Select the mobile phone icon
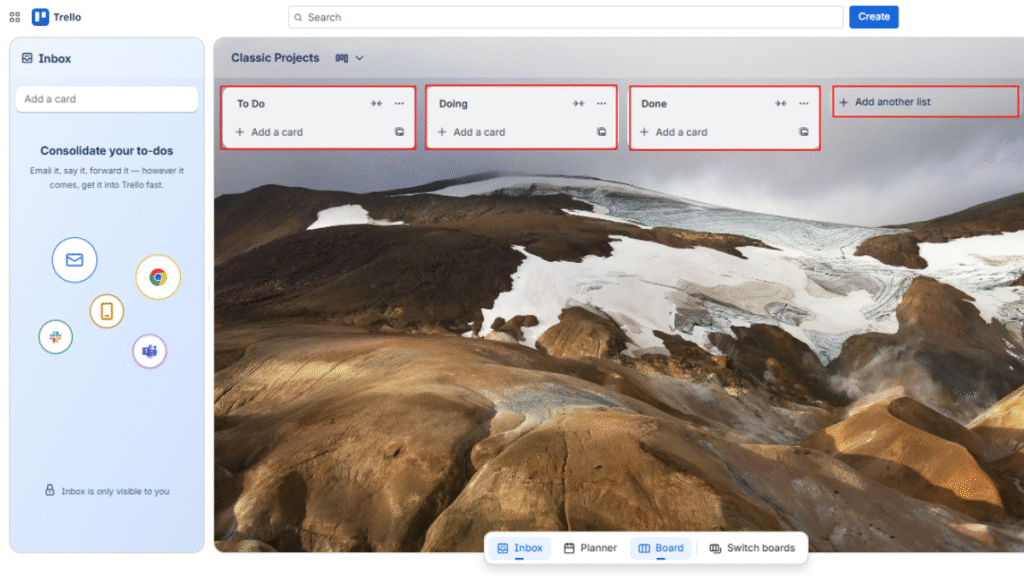Screen dimensions: 1024x576 tap(106, 311)
